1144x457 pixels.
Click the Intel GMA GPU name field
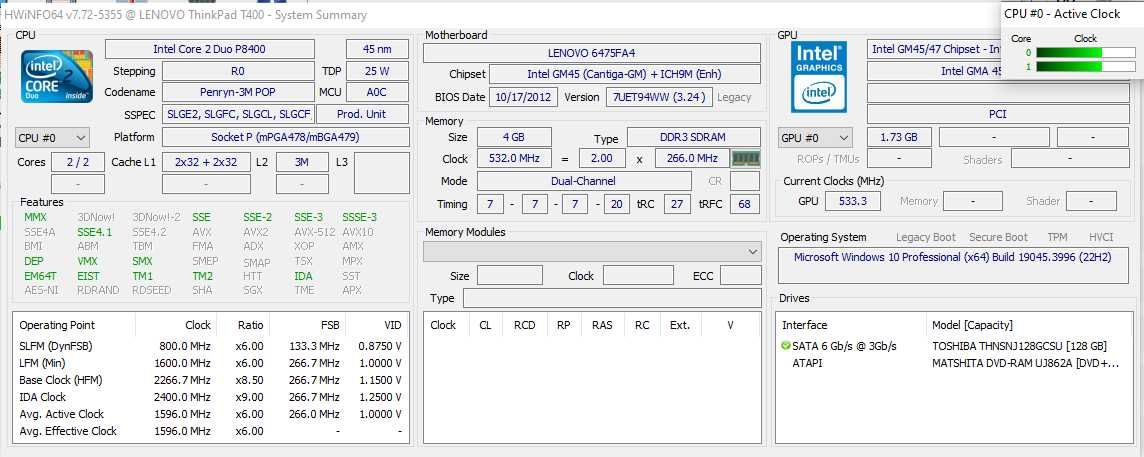tap(935, 71)
